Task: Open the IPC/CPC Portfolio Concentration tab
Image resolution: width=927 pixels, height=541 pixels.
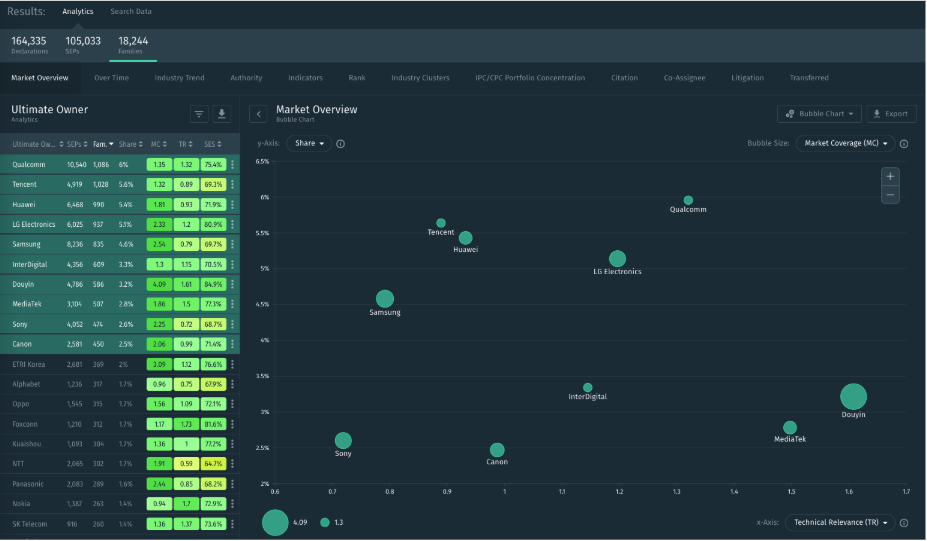Action: pyautogui.click(x=530, y=77)
